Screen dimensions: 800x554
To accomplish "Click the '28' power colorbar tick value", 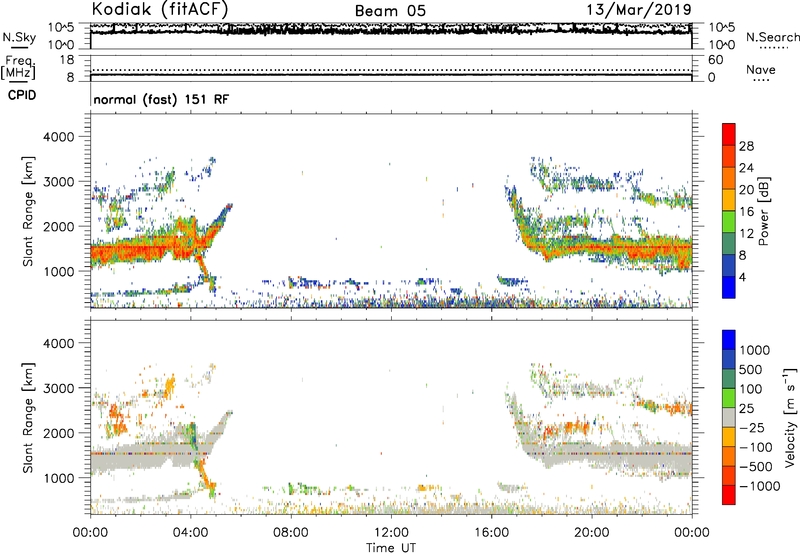I will click(x=746, y=146).
